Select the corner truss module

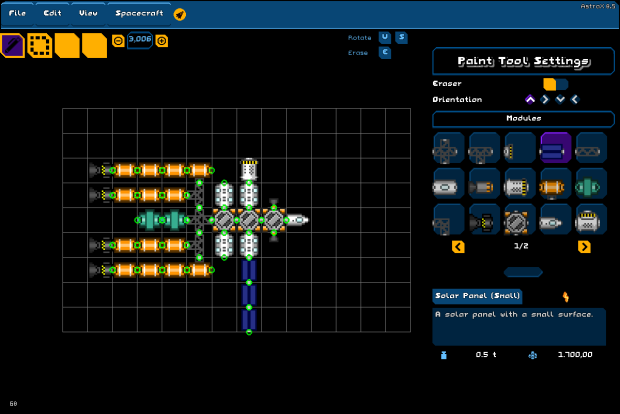[x=448, y=219]
